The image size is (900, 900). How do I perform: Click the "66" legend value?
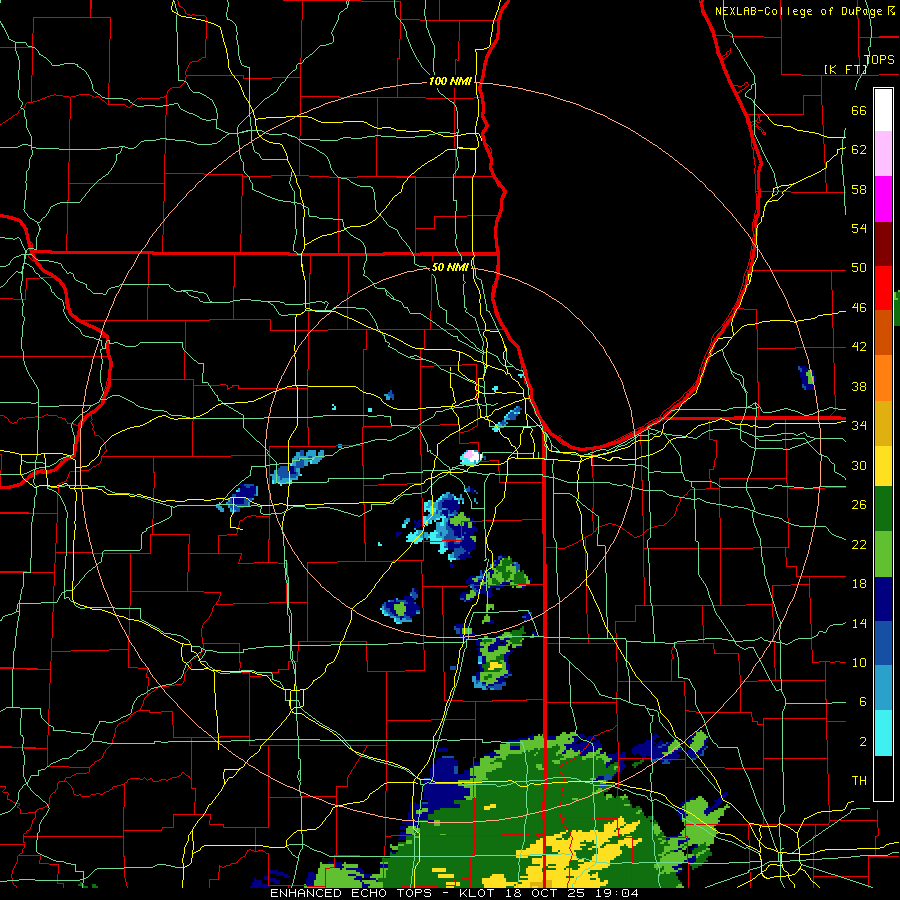859,110
